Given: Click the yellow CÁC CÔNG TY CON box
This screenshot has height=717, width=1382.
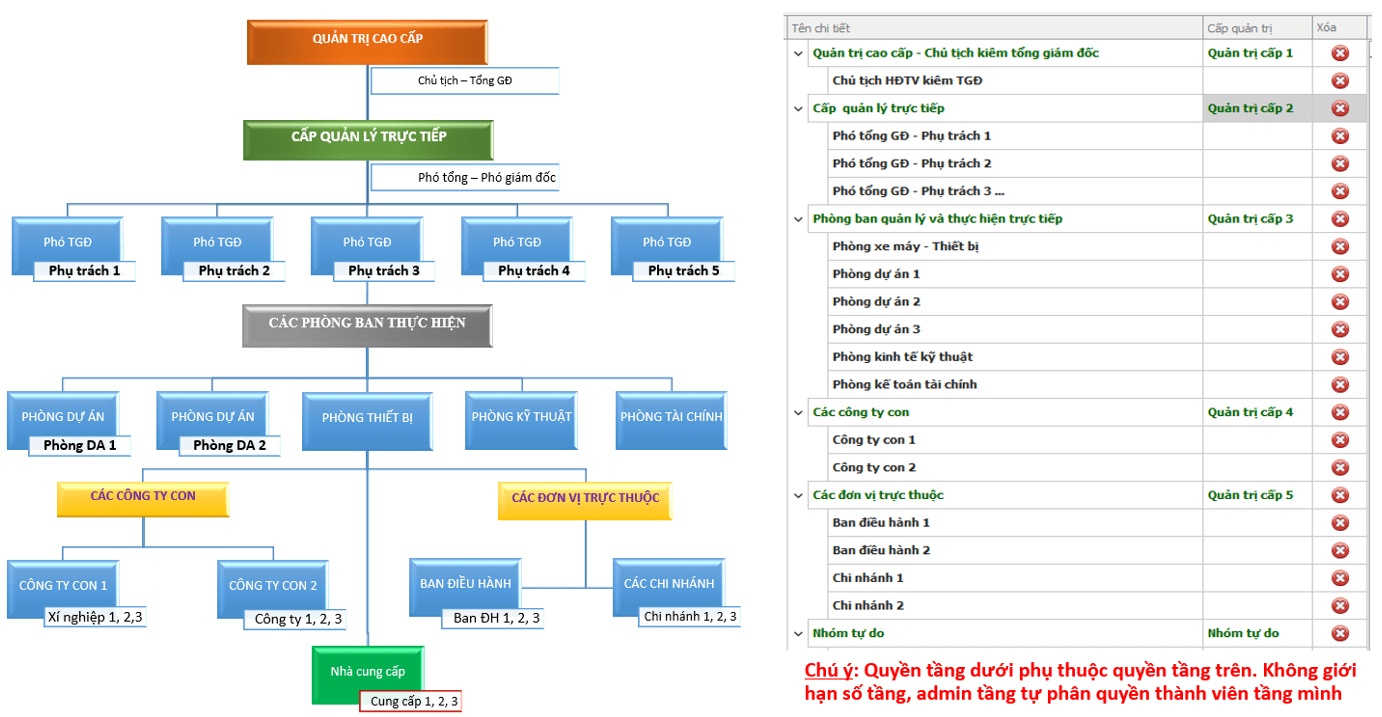Looking at the screenshot, I should pos(143,498).
